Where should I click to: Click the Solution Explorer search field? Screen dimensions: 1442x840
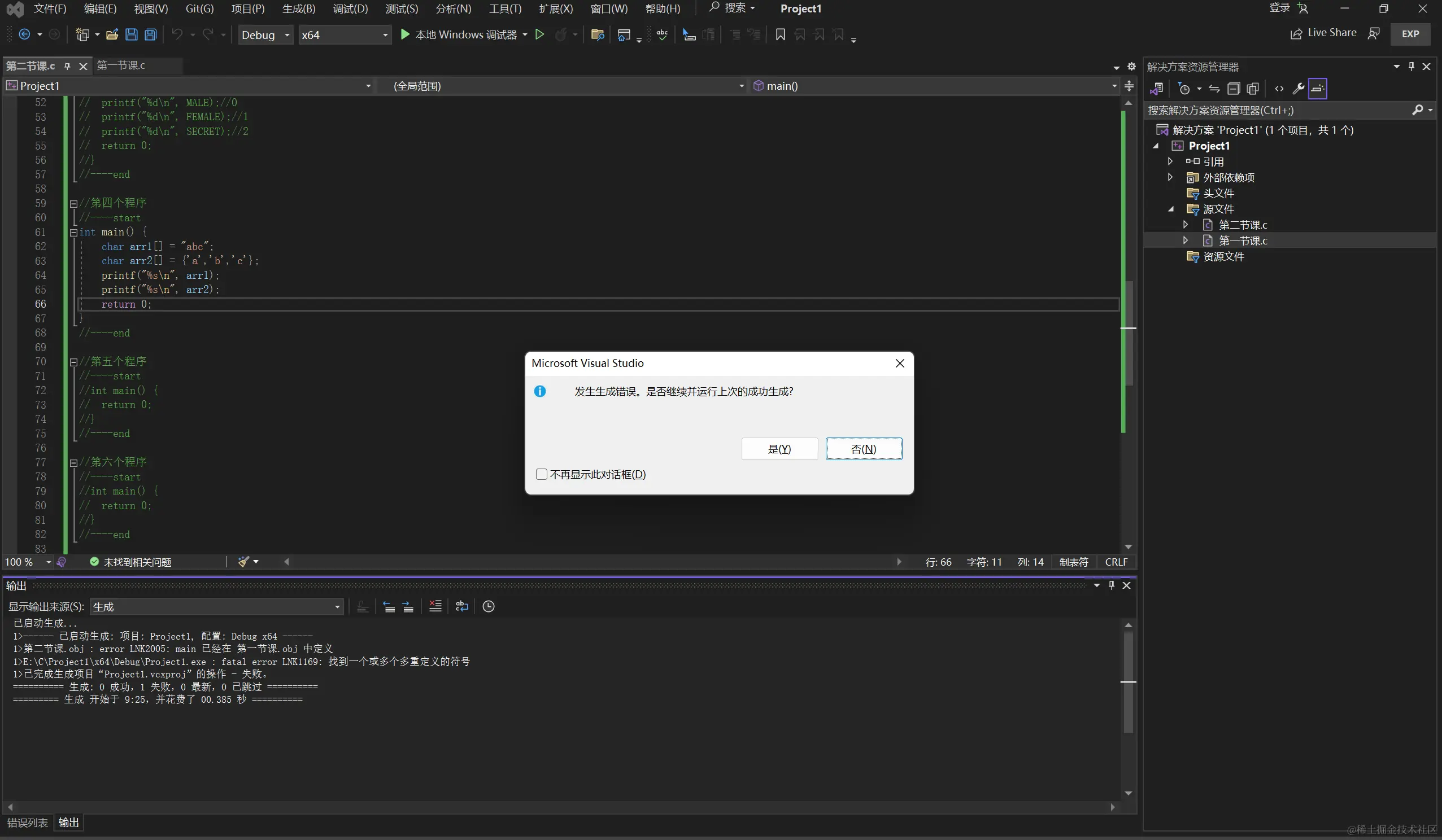pyautogui.click(x=1276, y=110)
